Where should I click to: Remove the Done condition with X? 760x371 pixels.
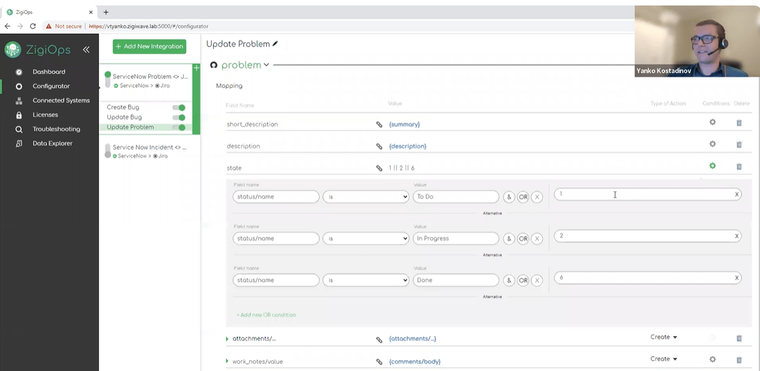click(x=537, y=280)
